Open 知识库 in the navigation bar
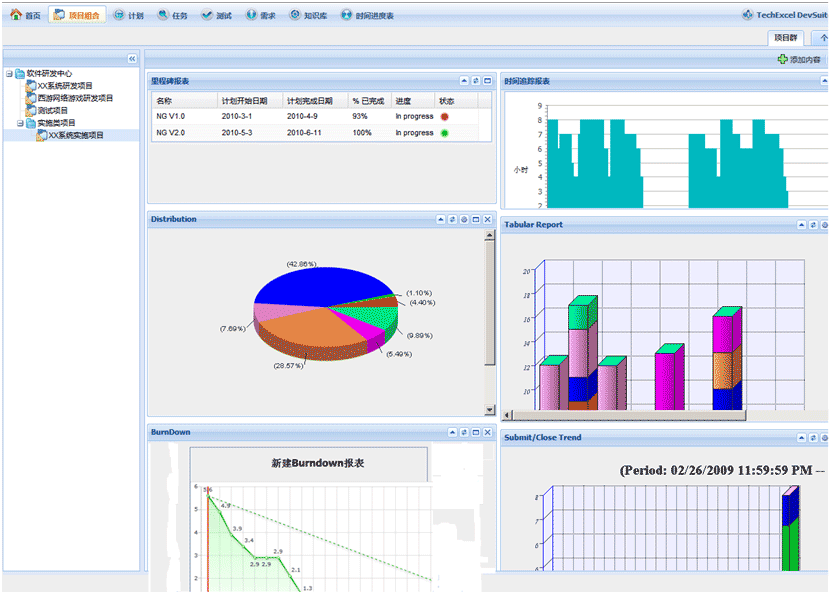Screen dimensions: 837x594 pos(308,15)
